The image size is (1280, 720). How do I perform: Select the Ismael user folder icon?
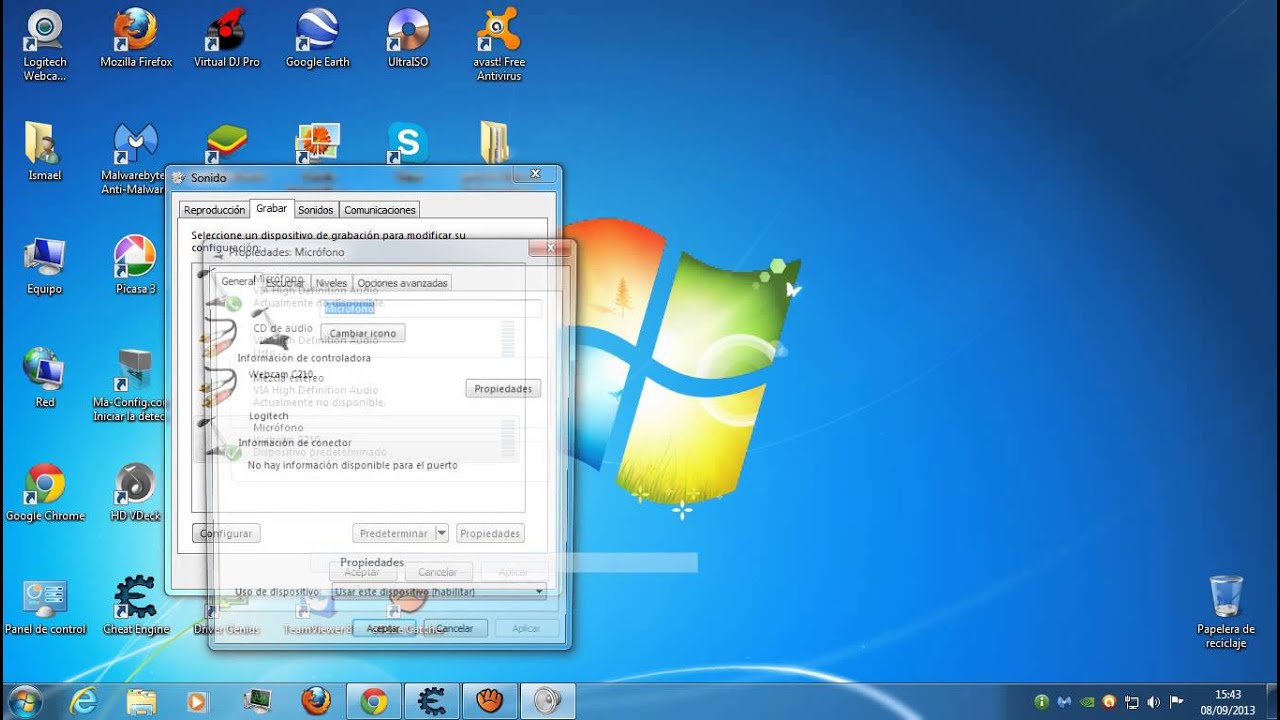coord(45,152)
